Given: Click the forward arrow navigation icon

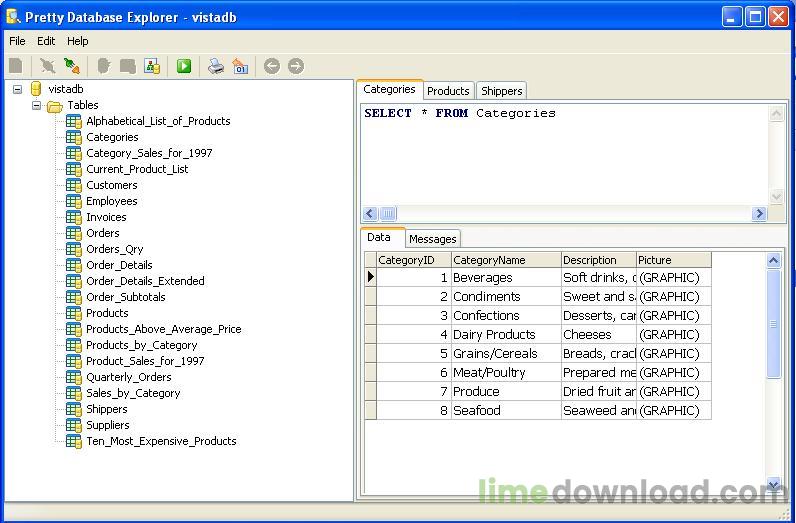Looking at the screenshot, I should pyautogui.click(x=295, y=66).
